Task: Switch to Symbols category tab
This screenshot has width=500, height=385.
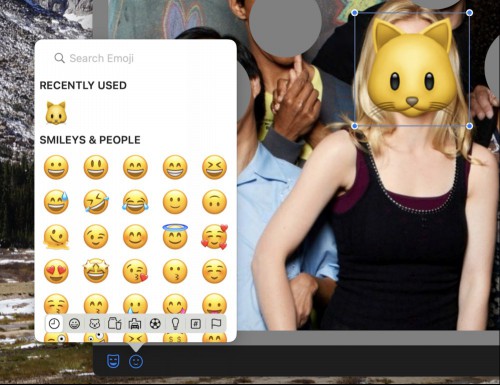Action: [196, 323]
